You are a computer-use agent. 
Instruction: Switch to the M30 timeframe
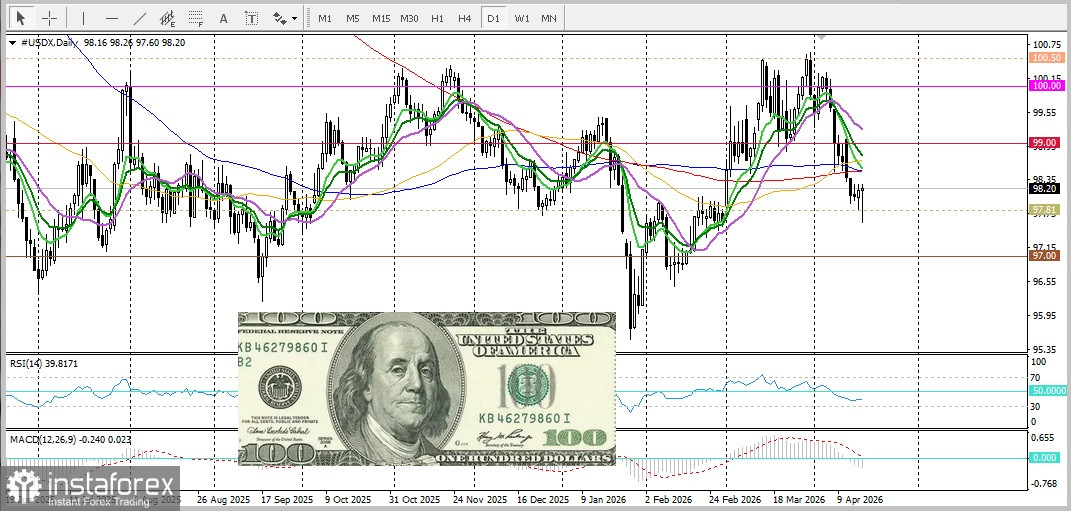point(409,18)
